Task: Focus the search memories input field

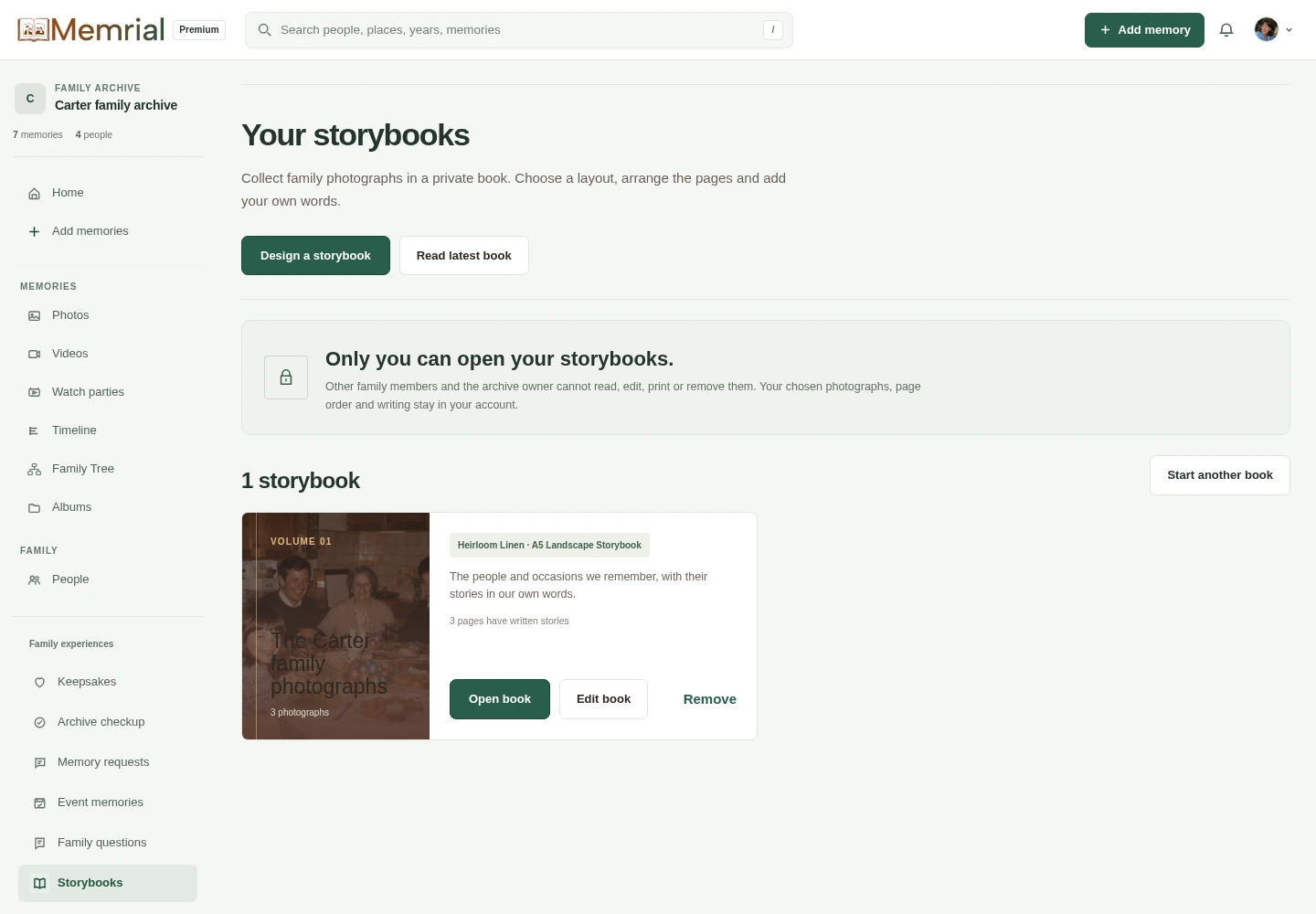Action: pyautogui.click(x=519, y=30)
